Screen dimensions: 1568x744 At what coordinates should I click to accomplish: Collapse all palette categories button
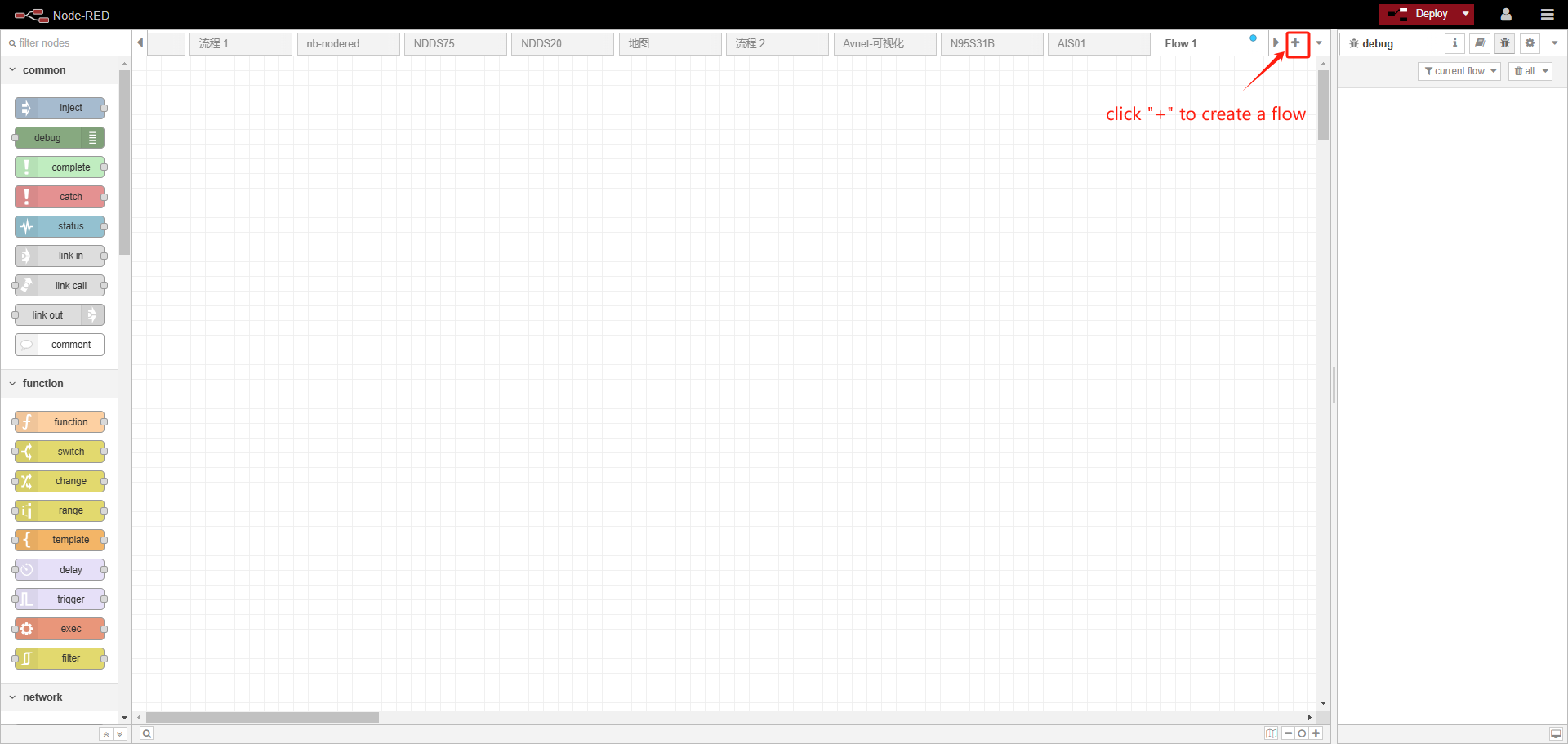(106, 734)
